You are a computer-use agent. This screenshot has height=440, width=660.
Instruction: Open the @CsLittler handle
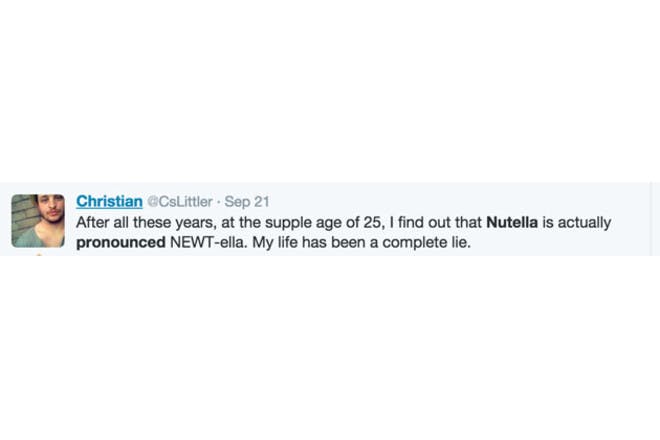(x=180, y=202)
